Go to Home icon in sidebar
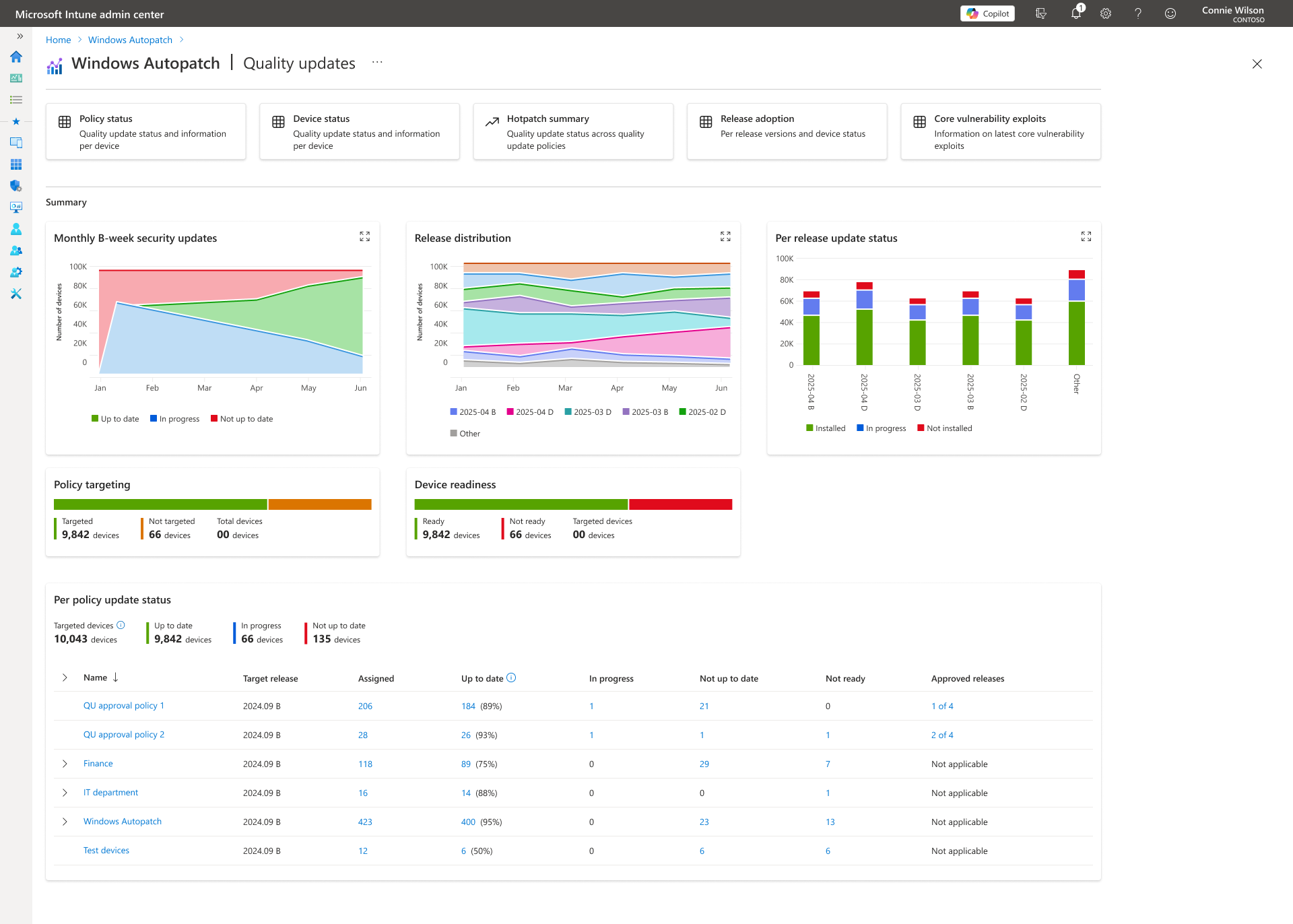The height and width of the screenshot is (924, 1293). [16, 57]
